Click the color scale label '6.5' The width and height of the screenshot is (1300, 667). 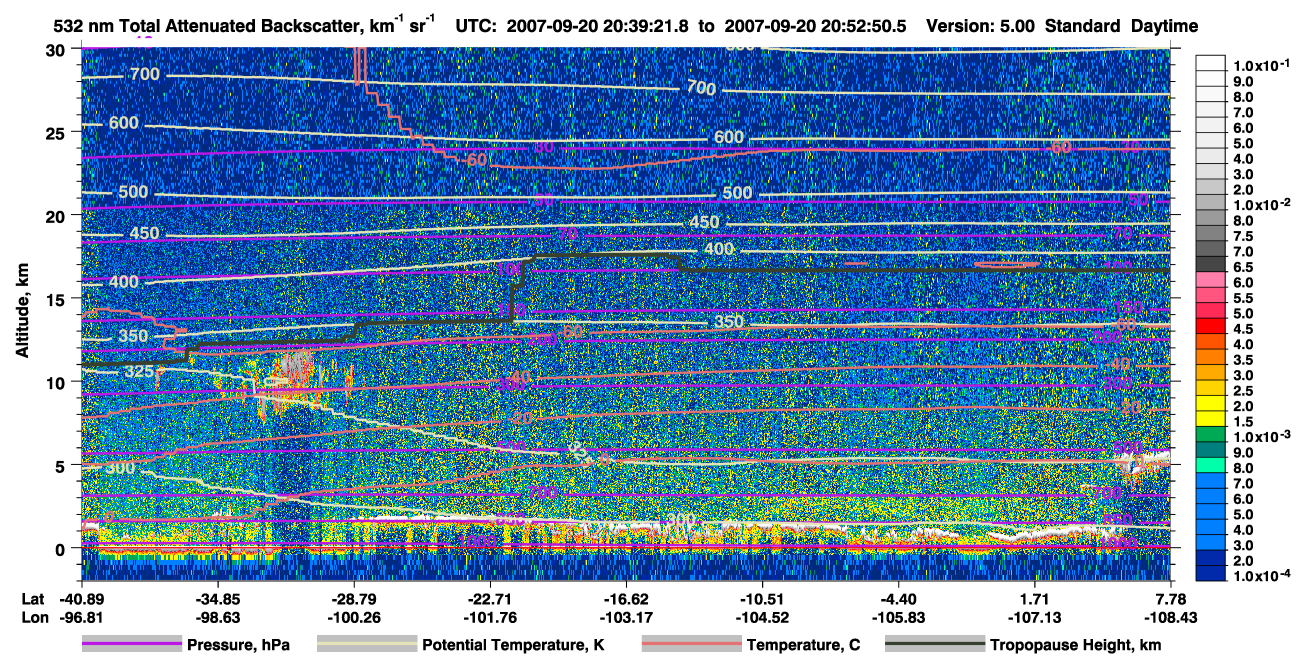(1244, 267)
